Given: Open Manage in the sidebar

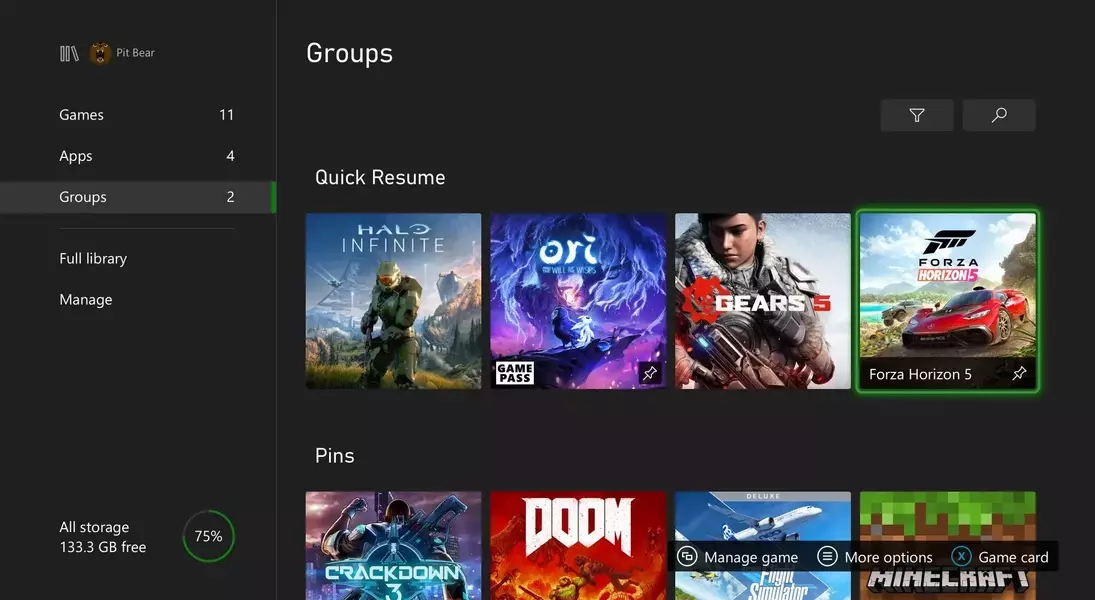Looking at the screenshot, I should [x=86, y=300].
